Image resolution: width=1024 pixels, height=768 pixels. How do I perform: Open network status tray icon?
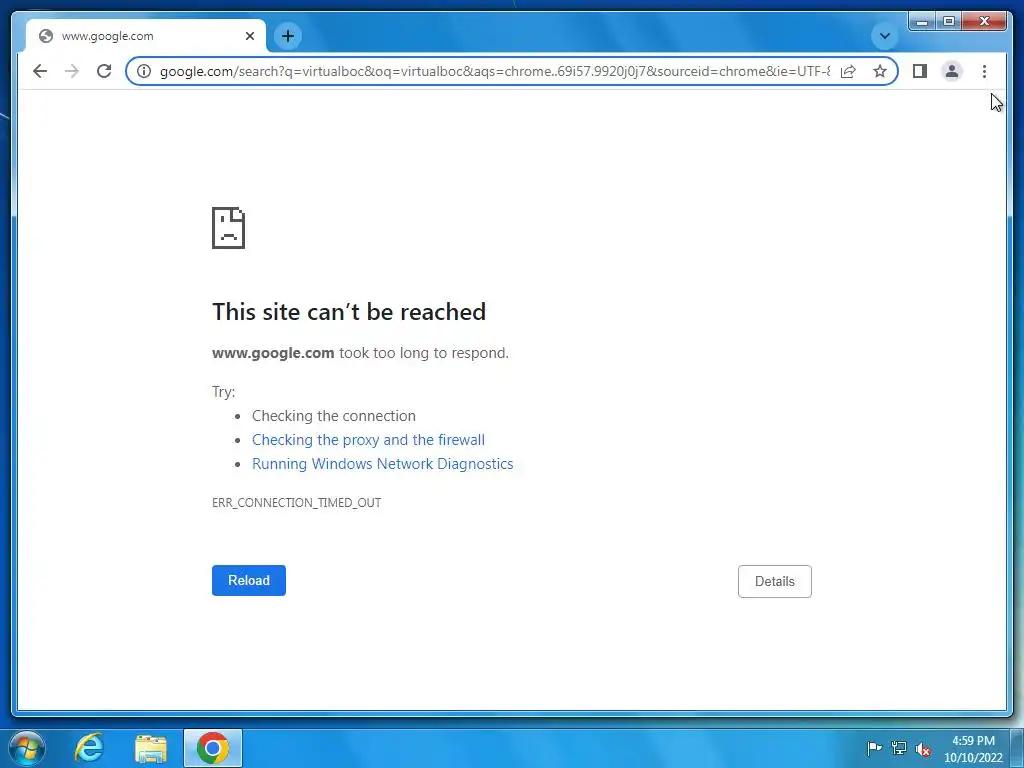pos(899,748)
